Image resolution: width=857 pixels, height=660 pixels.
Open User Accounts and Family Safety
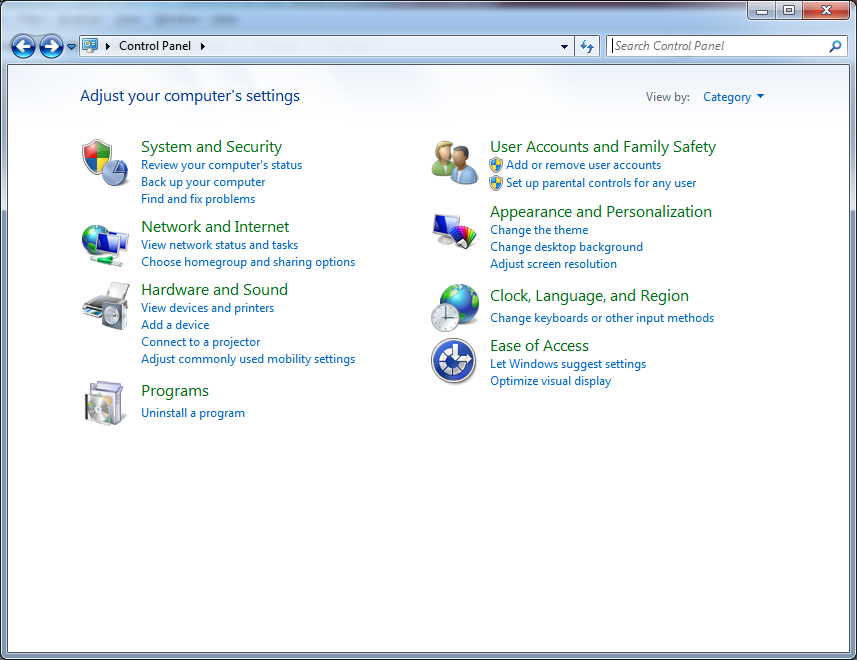(x=603, y=147)
